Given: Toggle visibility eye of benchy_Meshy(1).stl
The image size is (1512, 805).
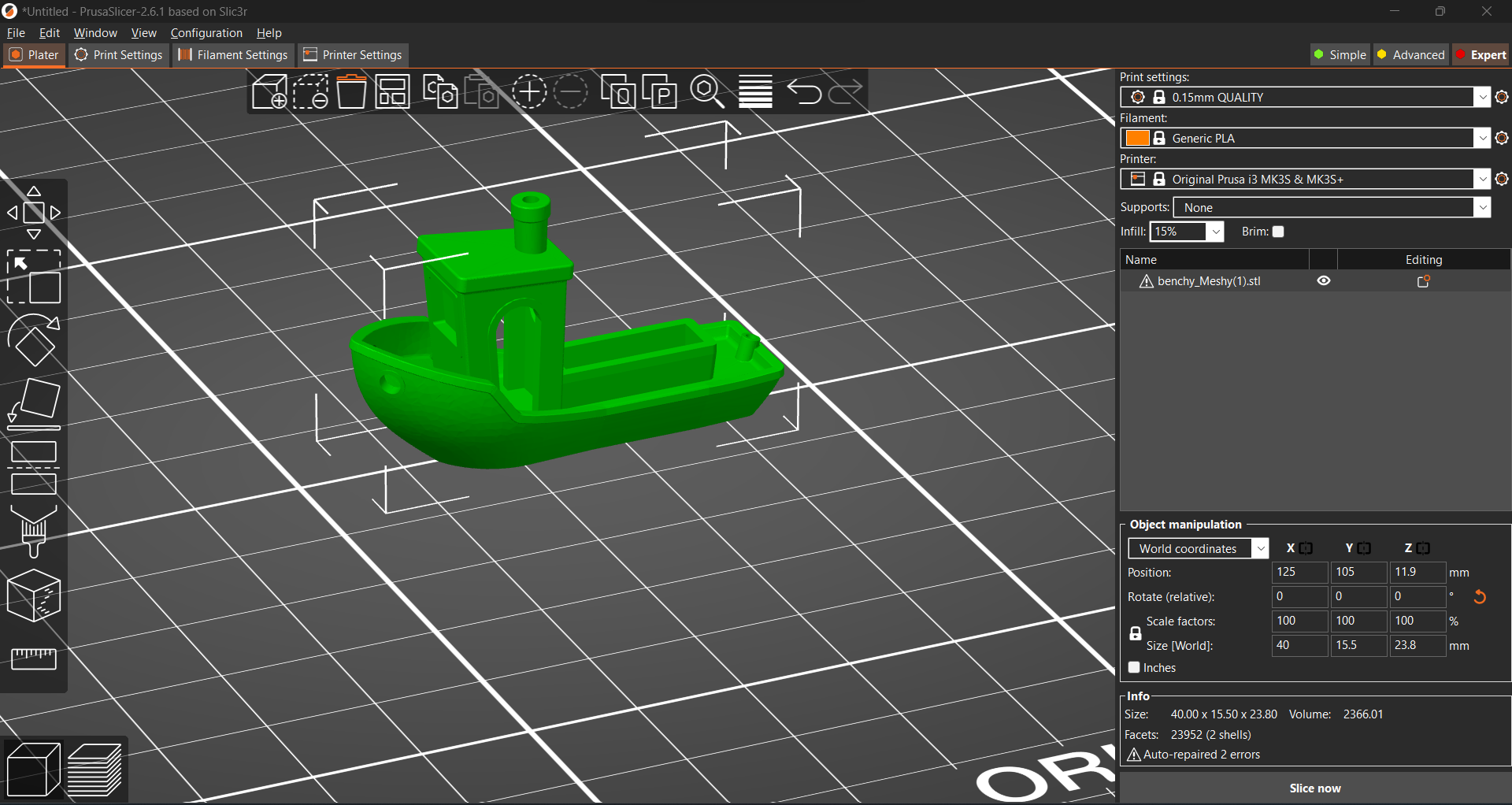Looking at the screenshot, I should pyautogui.click(x=1324, y=281).
